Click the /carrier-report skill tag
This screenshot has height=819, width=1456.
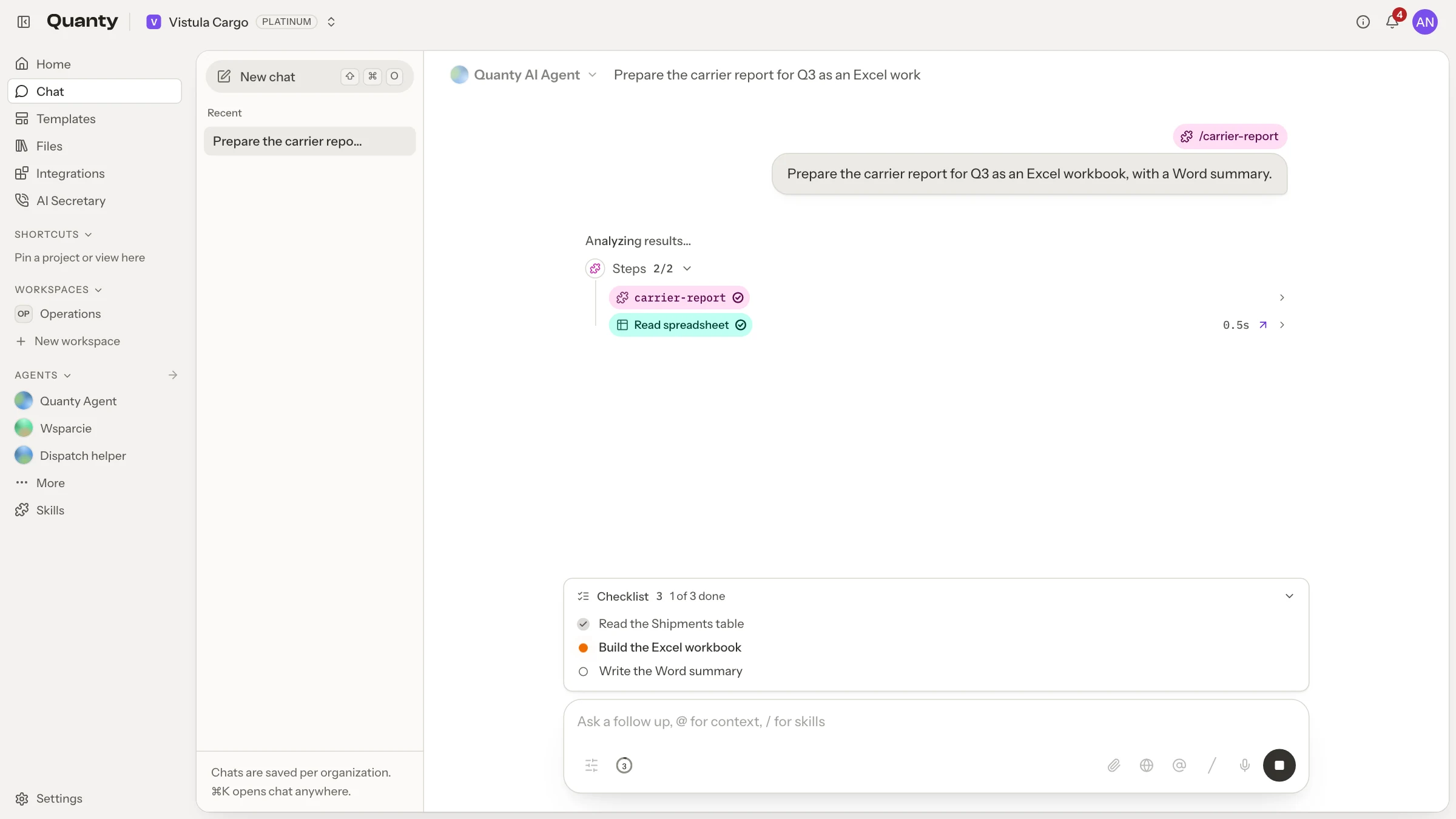(x=1230, y=136)
